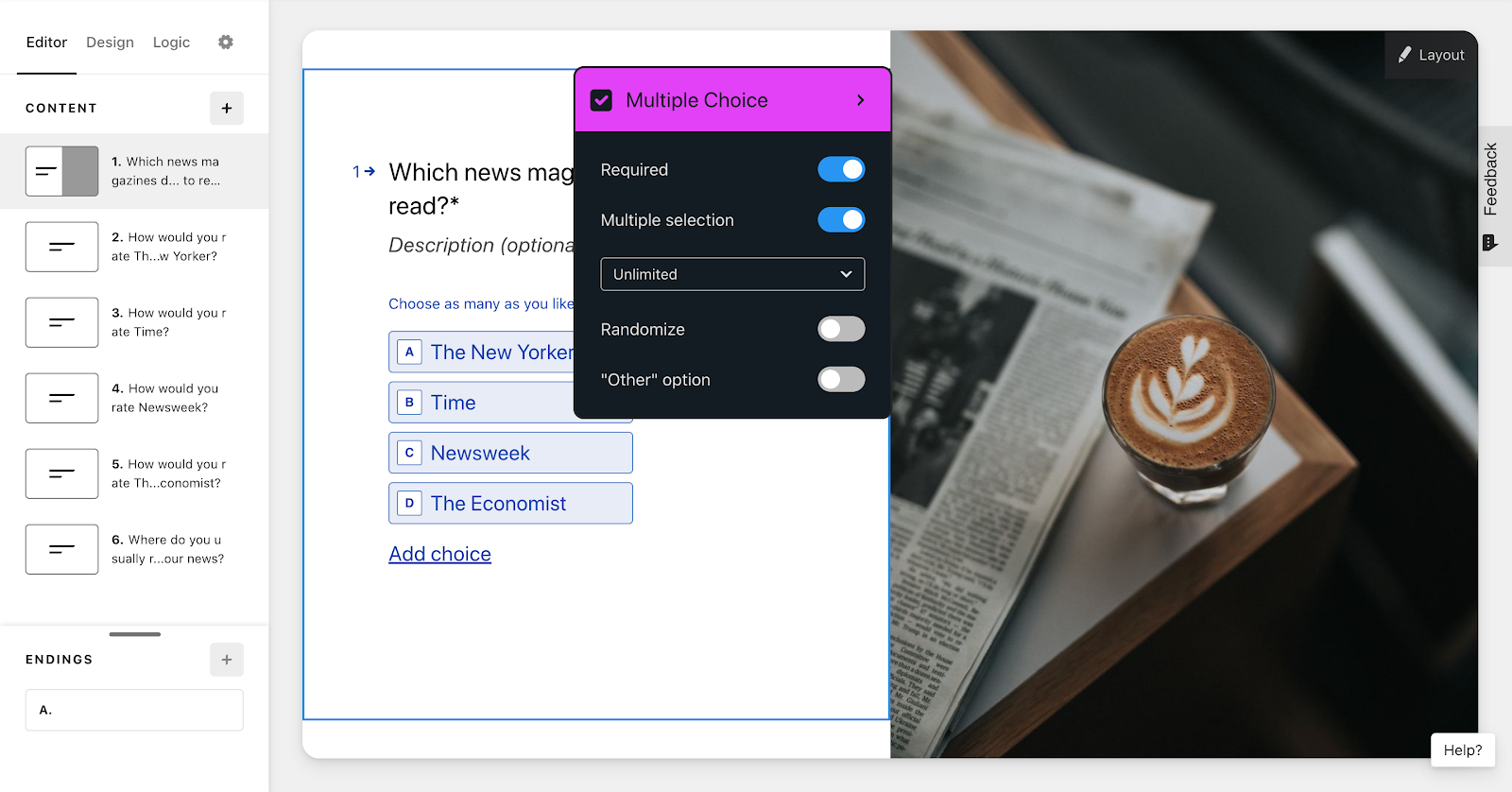The width and height of the screenshot is (1512, 792).
Task: Open the Unlimited selection dropdown
Action: click(732, 274)
